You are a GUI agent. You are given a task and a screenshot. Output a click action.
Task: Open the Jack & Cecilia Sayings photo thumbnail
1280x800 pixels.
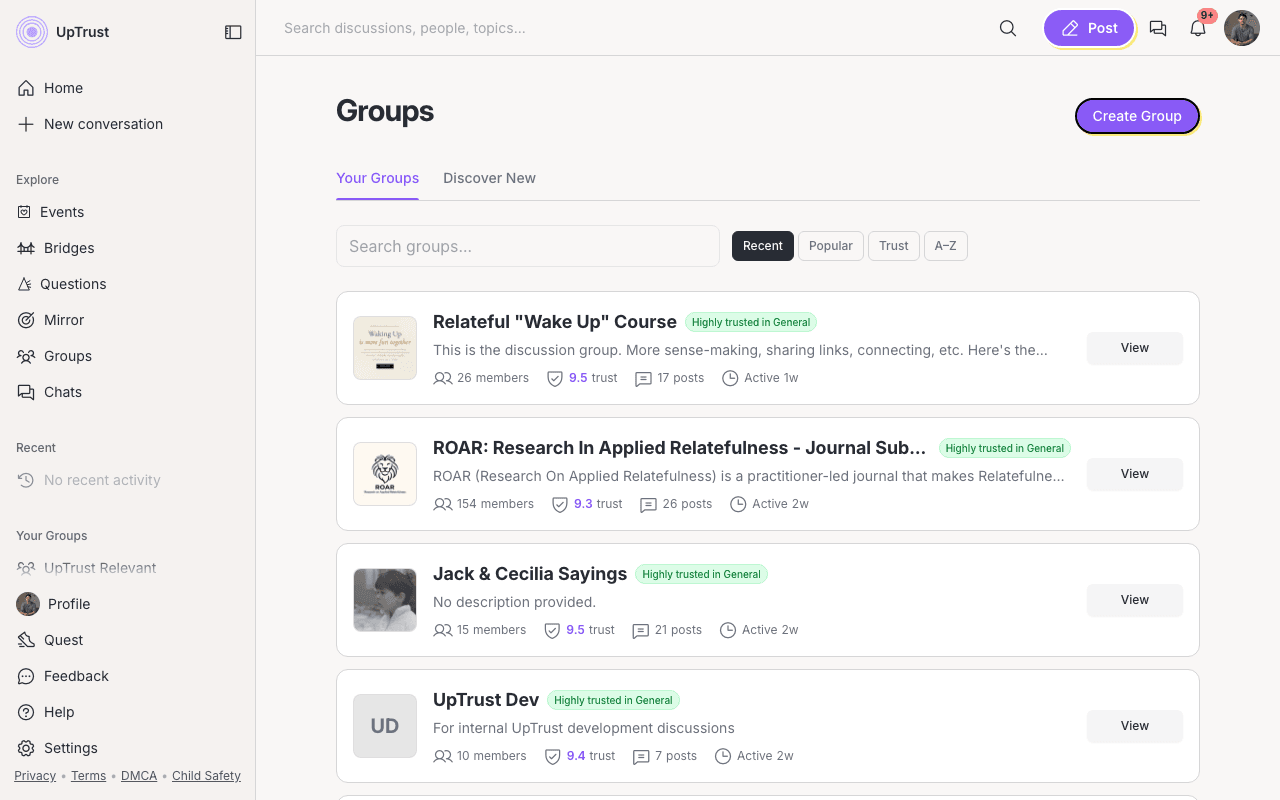click(x=385, y=600)
